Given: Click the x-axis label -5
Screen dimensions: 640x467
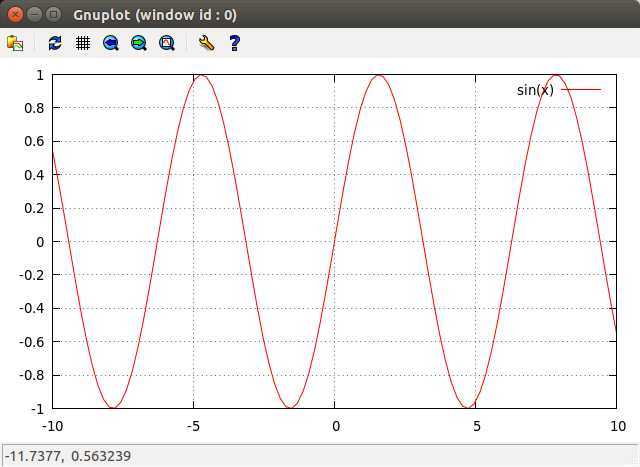Looking at the screenshot, I should pyautogui.click(x=193, y=426).
